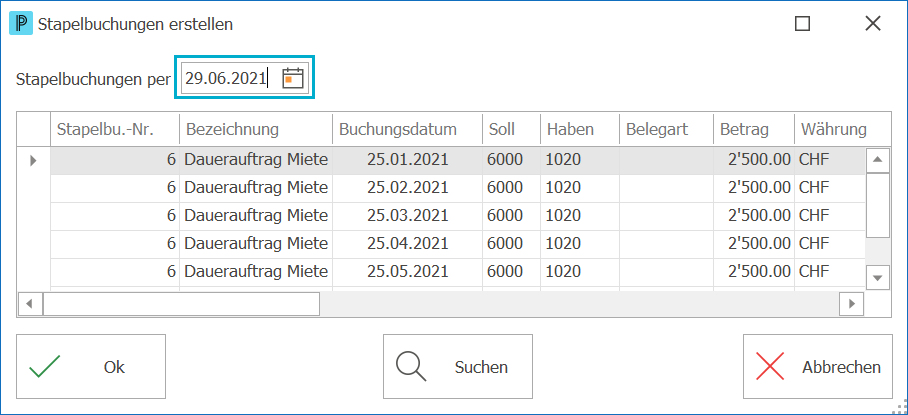Click the application logo in title bar
The image size is (908, 415).
coord(21,24)
